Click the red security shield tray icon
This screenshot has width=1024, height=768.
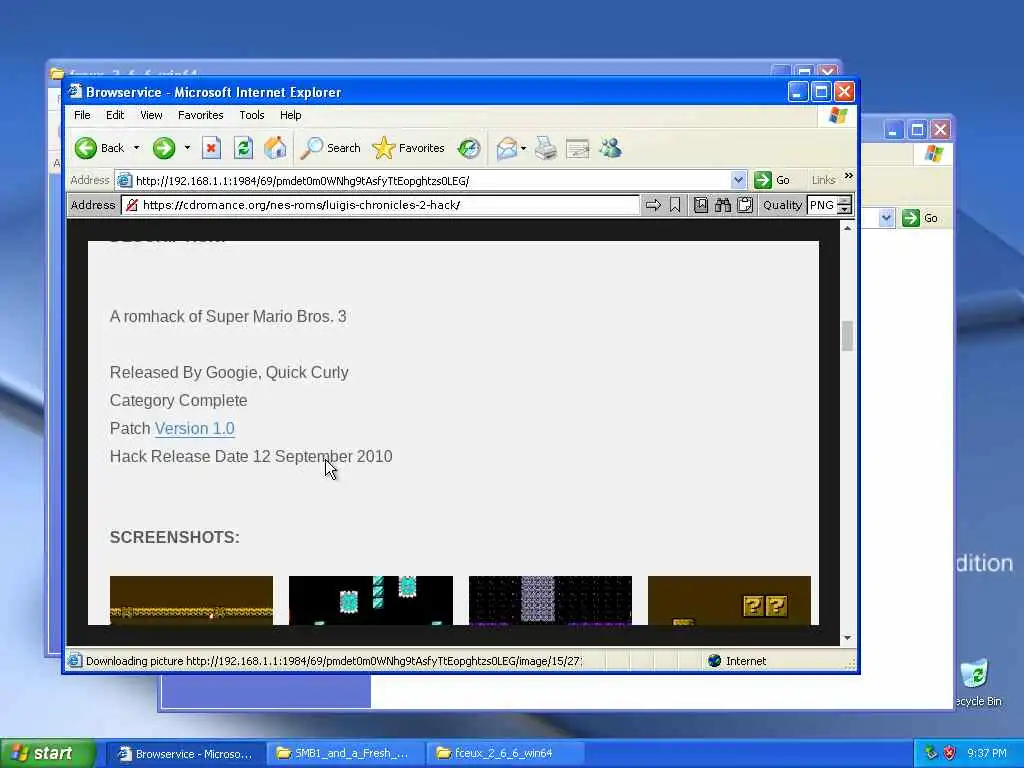click(950, 754)
